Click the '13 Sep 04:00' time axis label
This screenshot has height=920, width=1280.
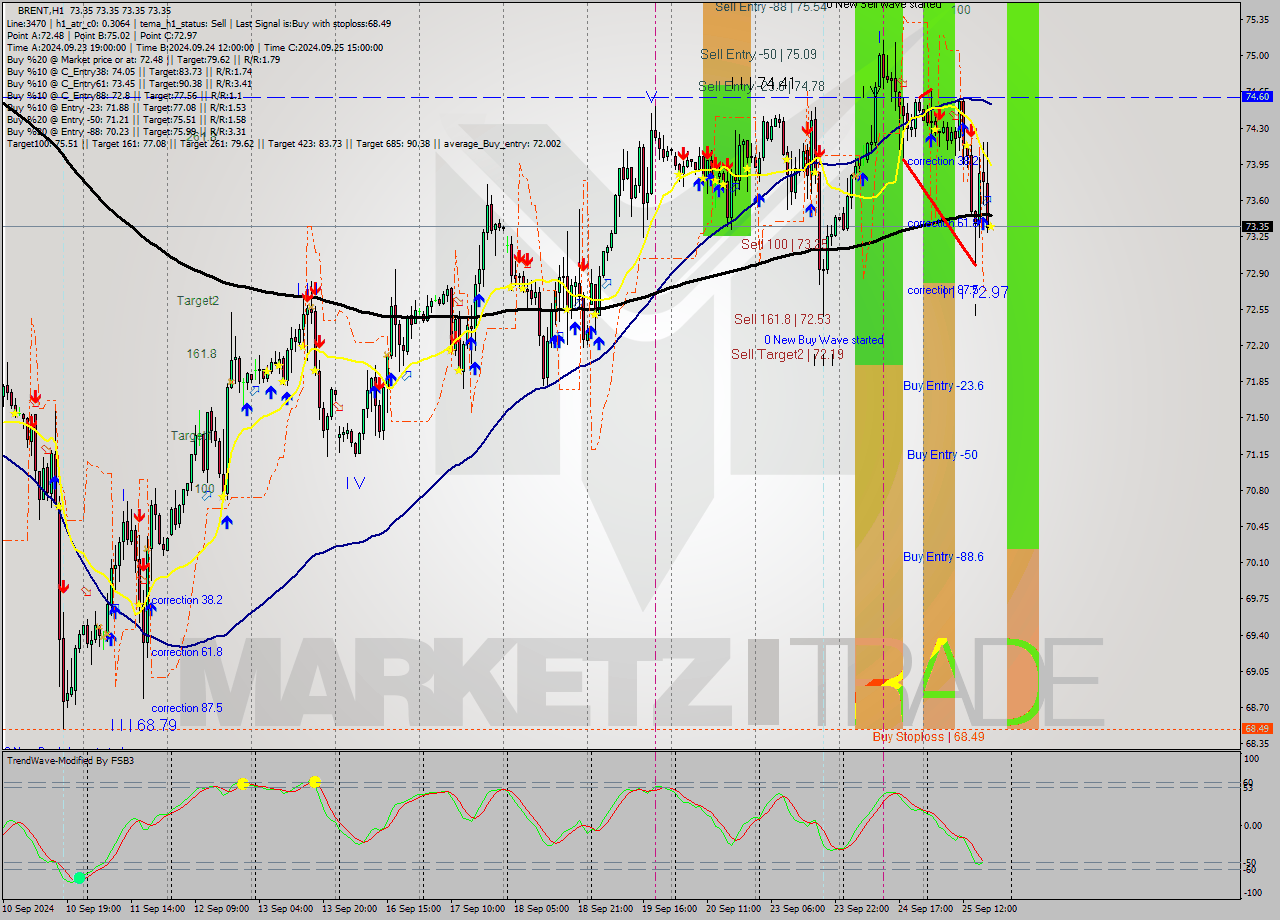pyautogui.click(x=286, y=908)
